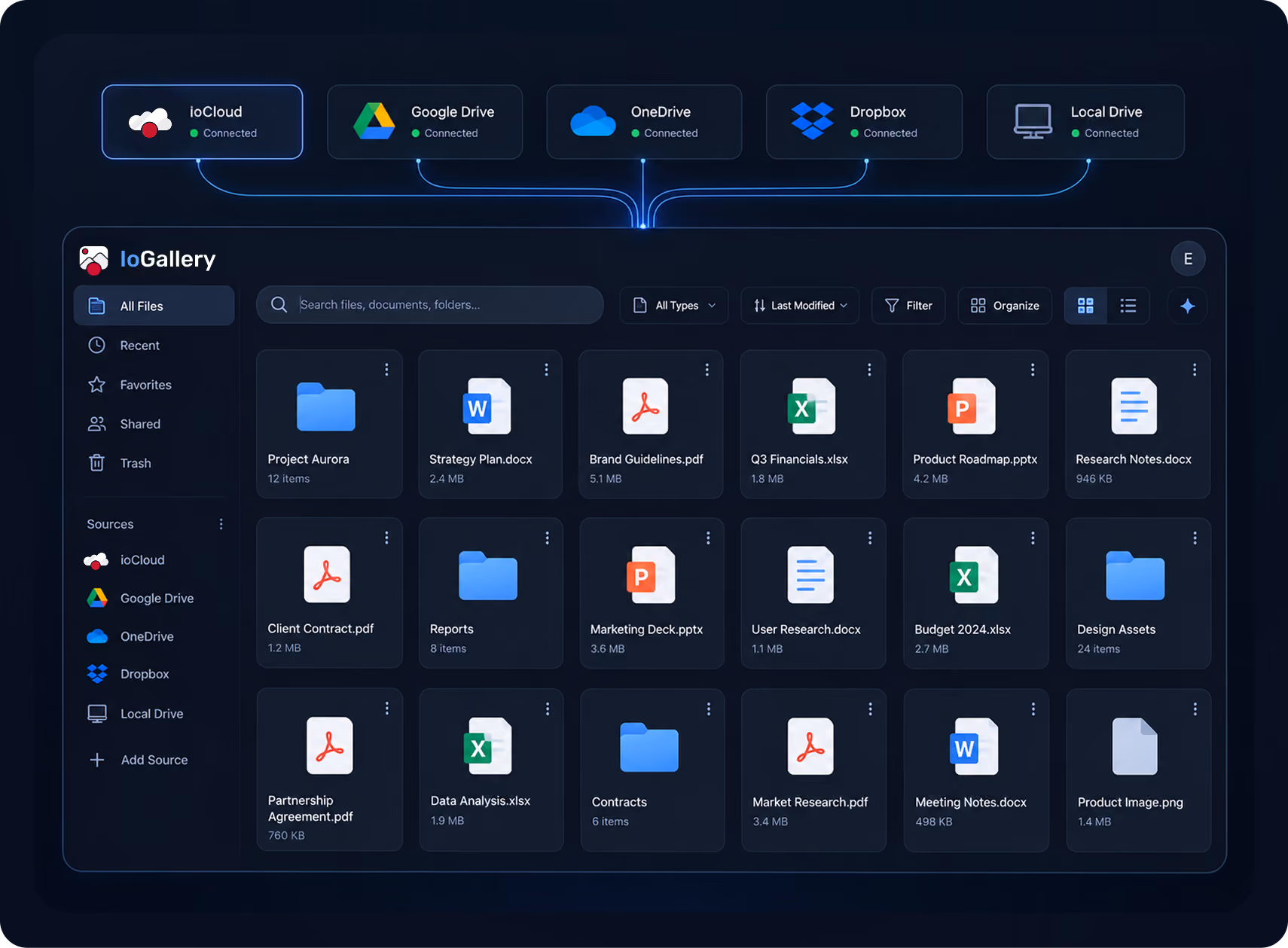
Task: Open the Brand Guidelines.pdf file icon
Action: 646,407
